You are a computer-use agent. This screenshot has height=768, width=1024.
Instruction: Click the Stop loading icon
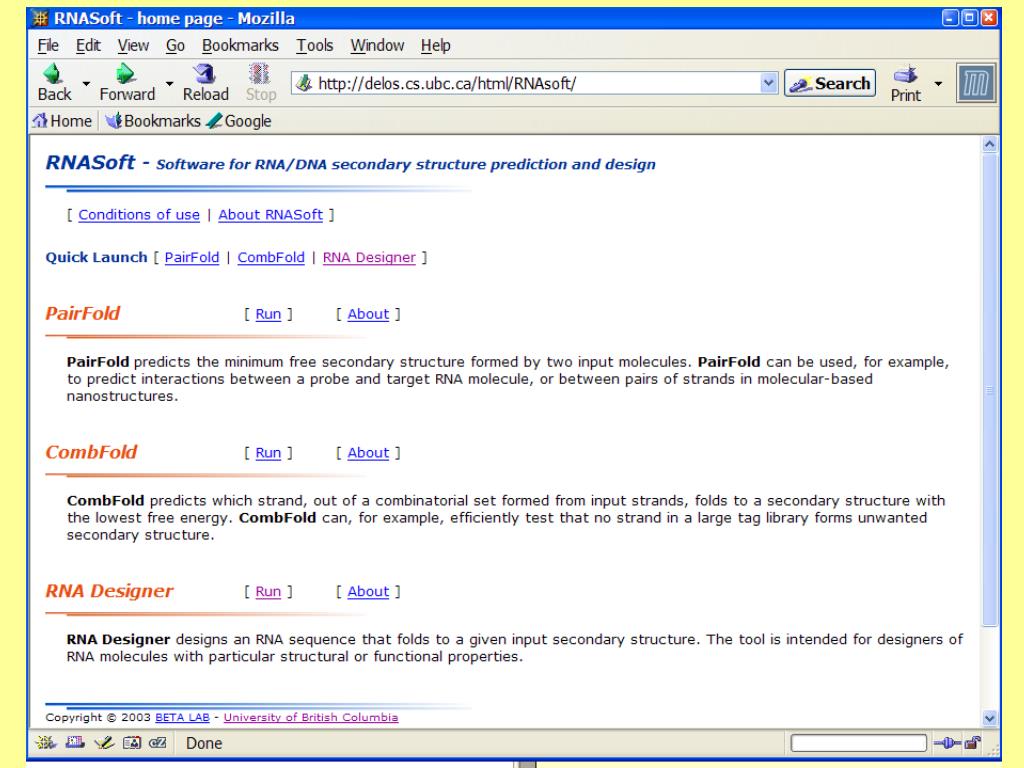coord(260,74)
